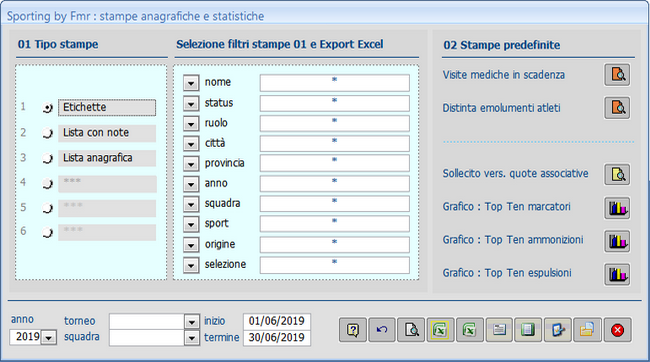
Task: Select the Lista anagrafica radio option
Action: coord(48,159)
